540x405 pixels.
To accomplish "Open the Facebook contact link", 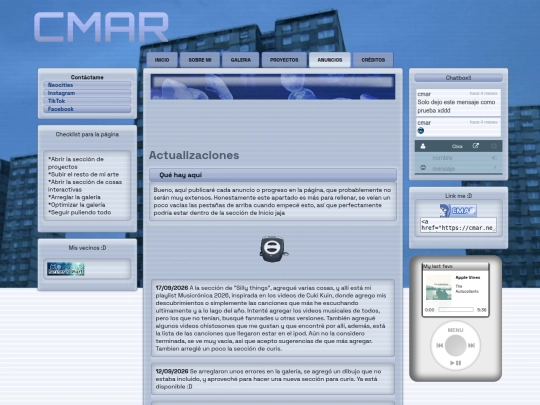I will 87,109.
